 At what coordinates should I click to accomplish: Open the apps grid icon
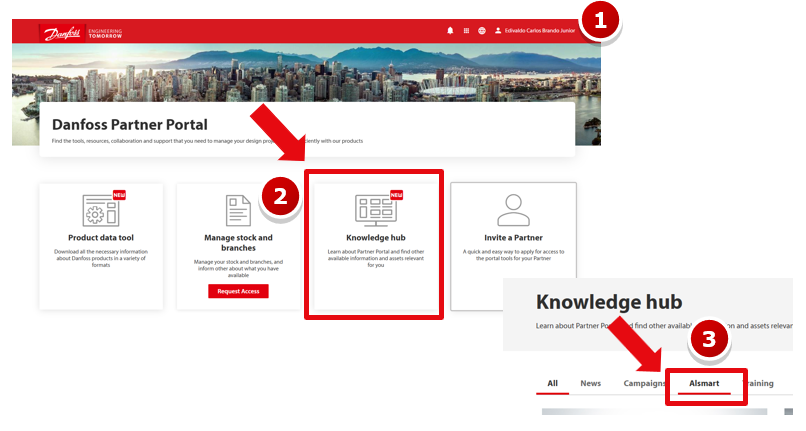click(466, 31)
